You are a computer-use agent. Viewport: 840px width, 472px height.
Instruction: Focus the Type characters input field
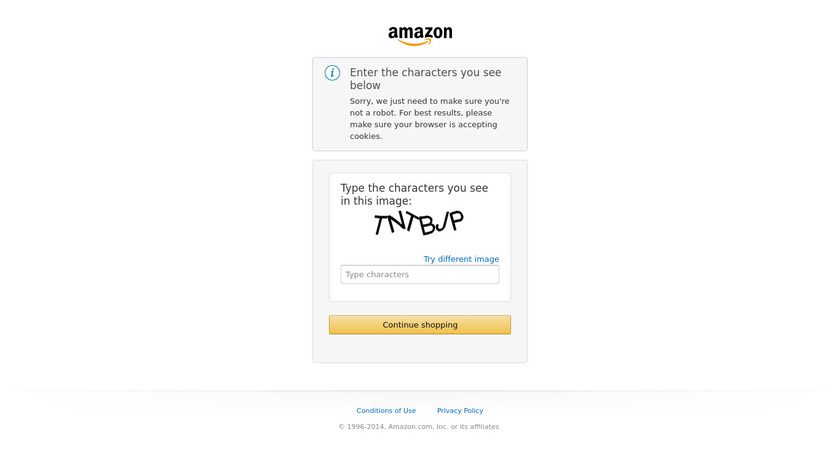pyautogui.click(x=420, y=274)
